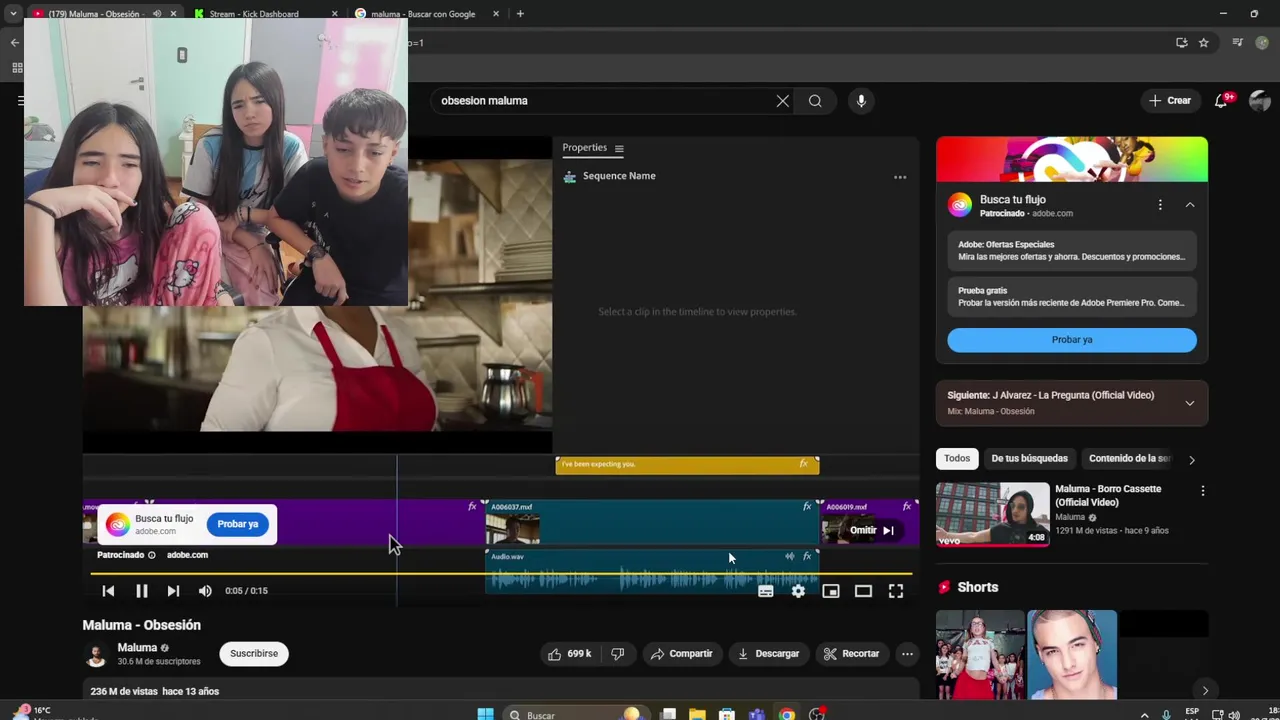Open Adobe: Ofertas Especiales link
The width and height of the screenshot is (1280, 720).
tap(1072, 251)
